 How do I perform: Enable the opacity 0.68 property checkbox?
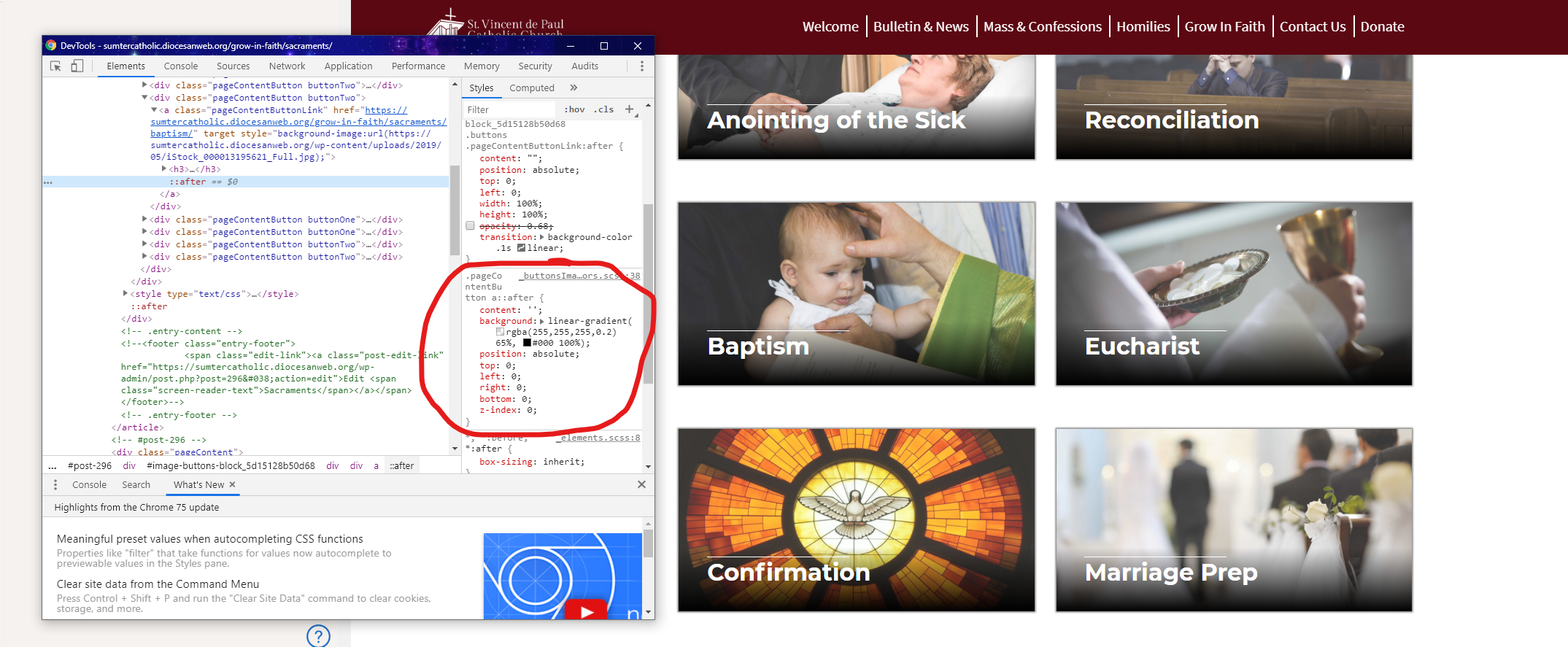pyautogui.click(x=471, y=226)
